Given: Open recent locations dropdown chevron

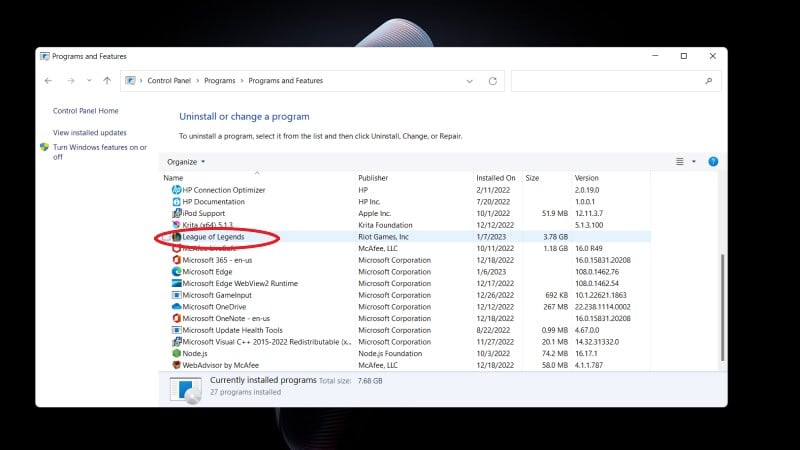Looking at the screenshot, I should pos(88,81).
